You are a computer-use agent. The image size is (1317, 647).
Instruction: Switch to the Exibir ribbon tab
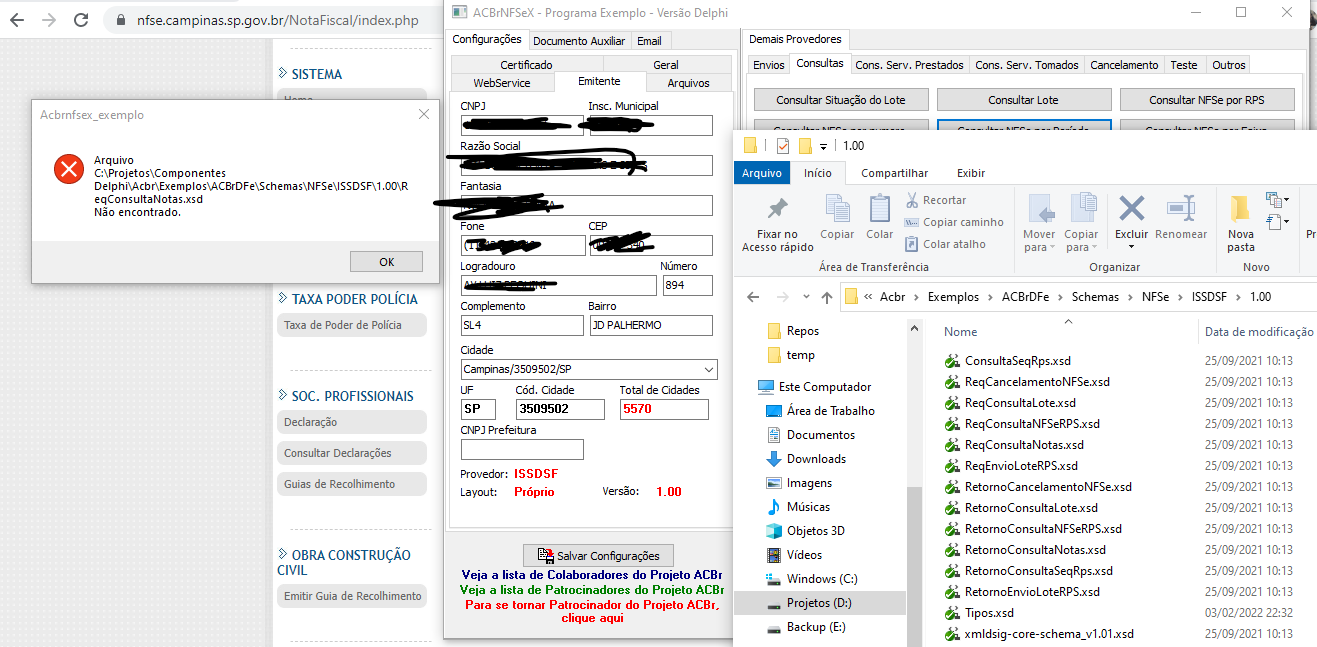coord(970,173)
